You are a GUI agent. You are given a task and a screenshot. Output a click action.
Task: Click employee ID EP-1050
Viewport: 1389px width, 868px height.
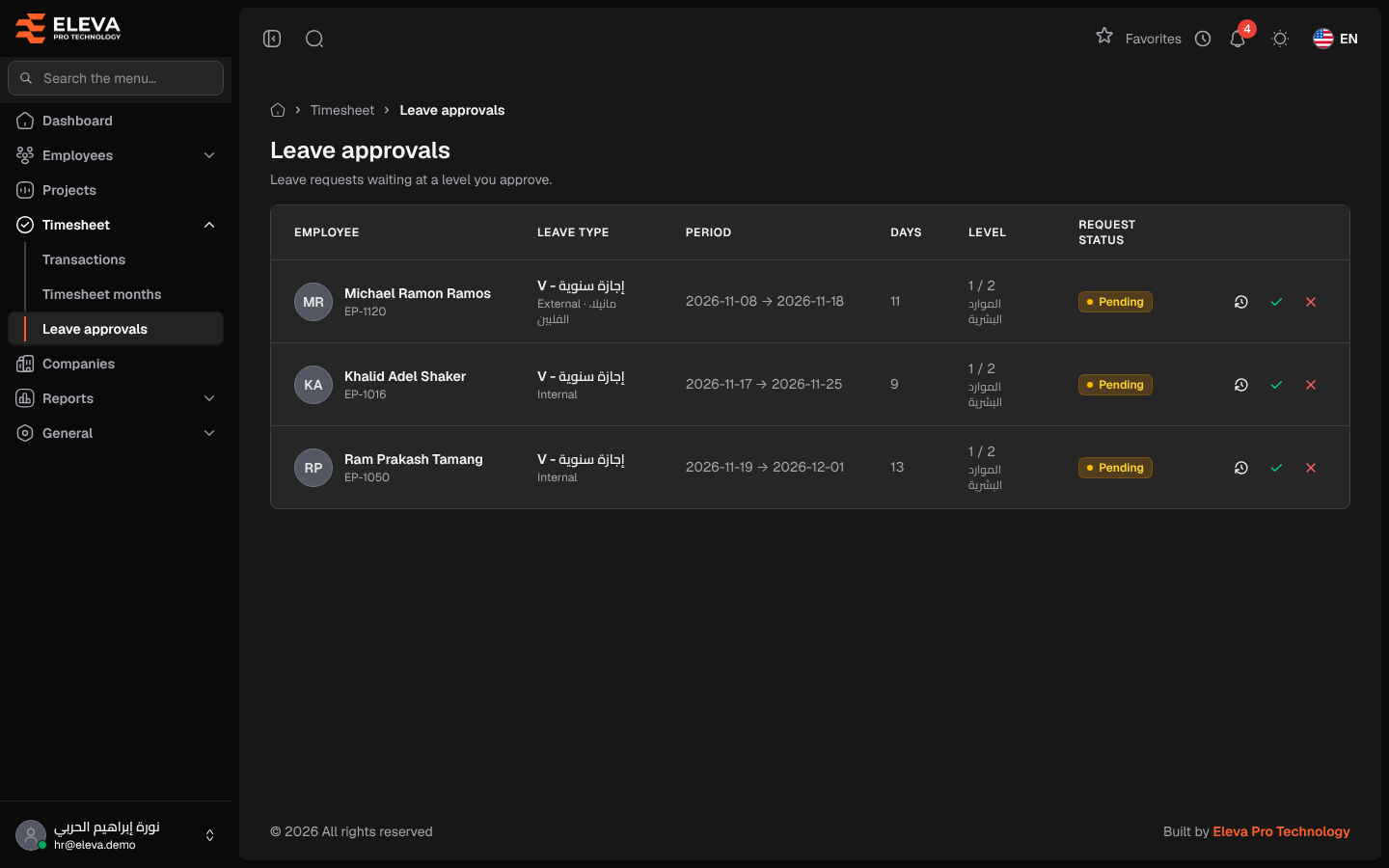[367, 477]
